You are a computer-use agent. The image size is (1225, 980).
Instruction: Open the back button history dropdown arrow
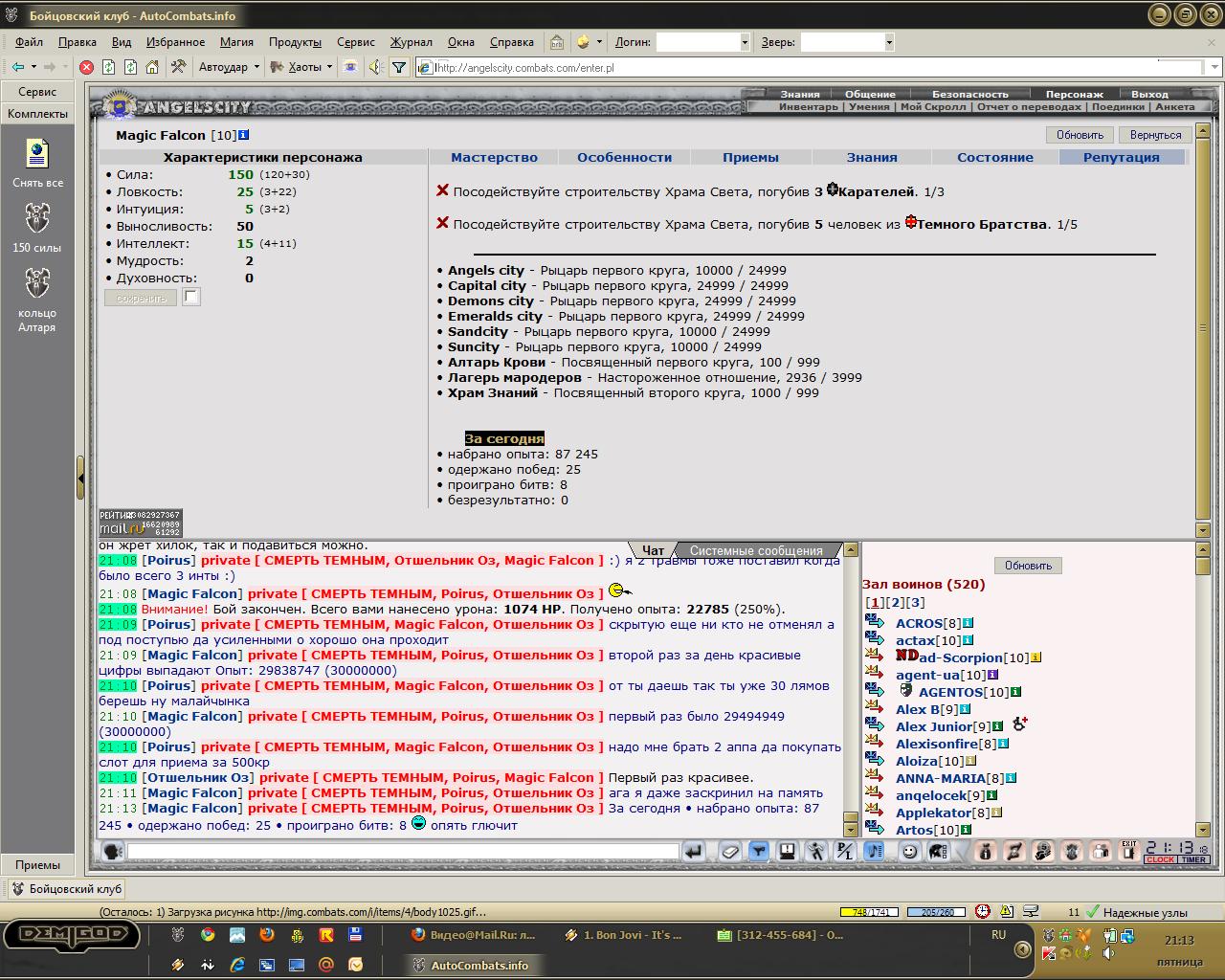(x=33, y=67)
